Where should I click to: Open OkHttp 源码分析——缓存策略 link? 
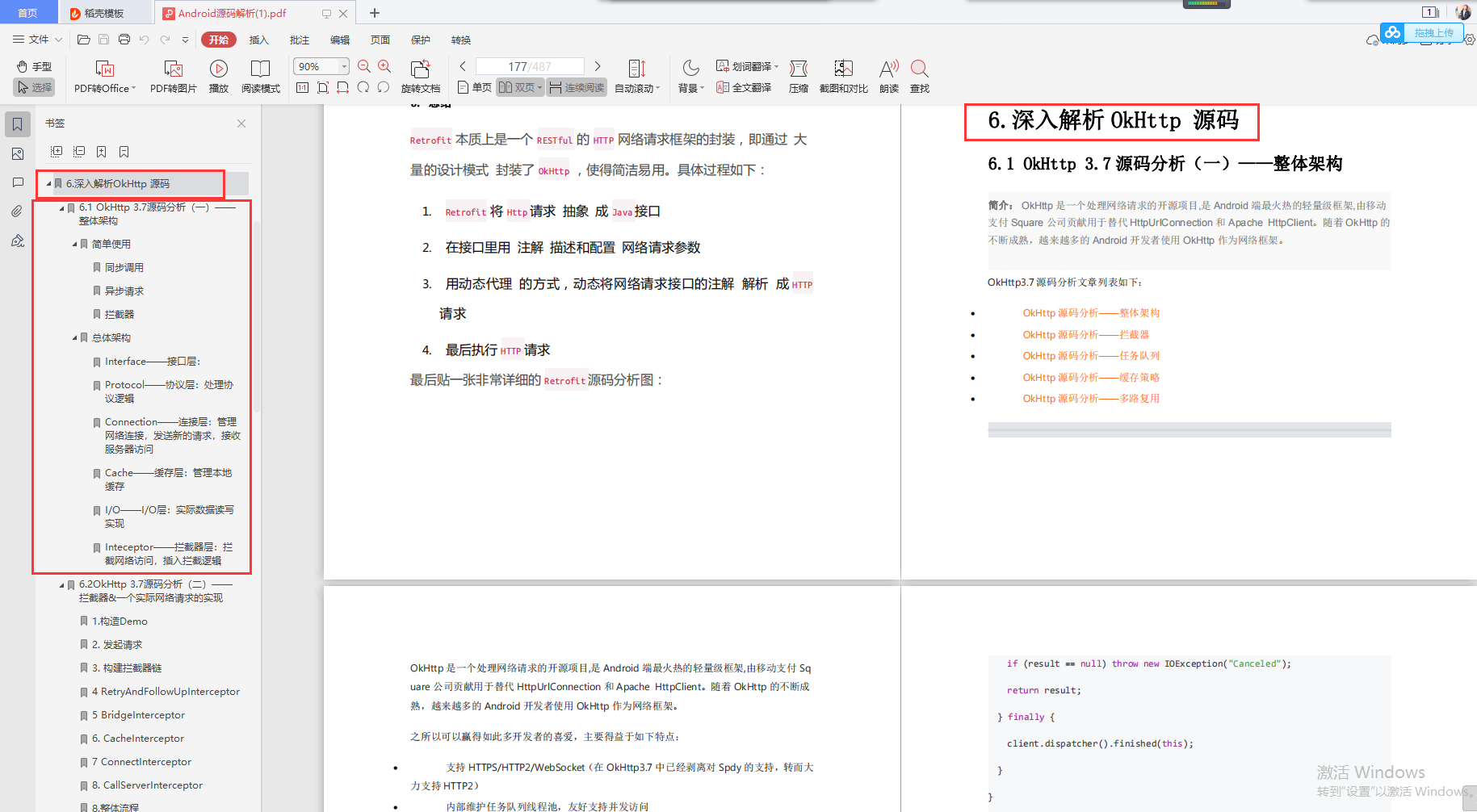[x=1091, y=377]
